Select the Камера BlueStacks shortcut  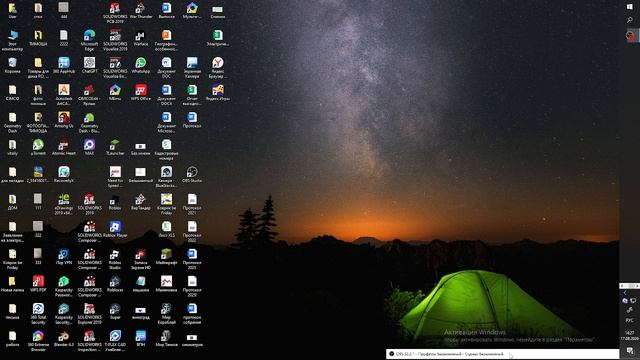pos(167,177)
